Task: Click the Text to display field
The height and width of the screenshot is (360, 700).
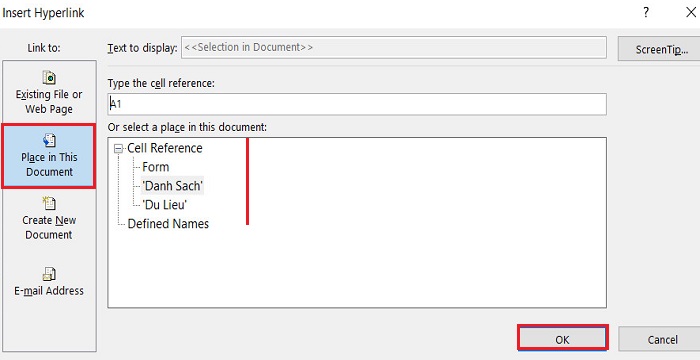Action: pyautogui.click(x=394, y=47)
